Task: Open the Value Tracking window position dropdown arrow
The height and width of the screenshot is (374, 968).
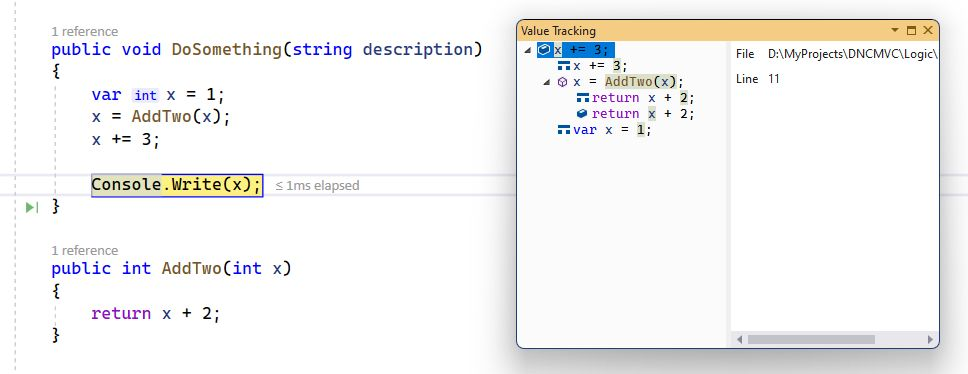Action: pos(895,30)
